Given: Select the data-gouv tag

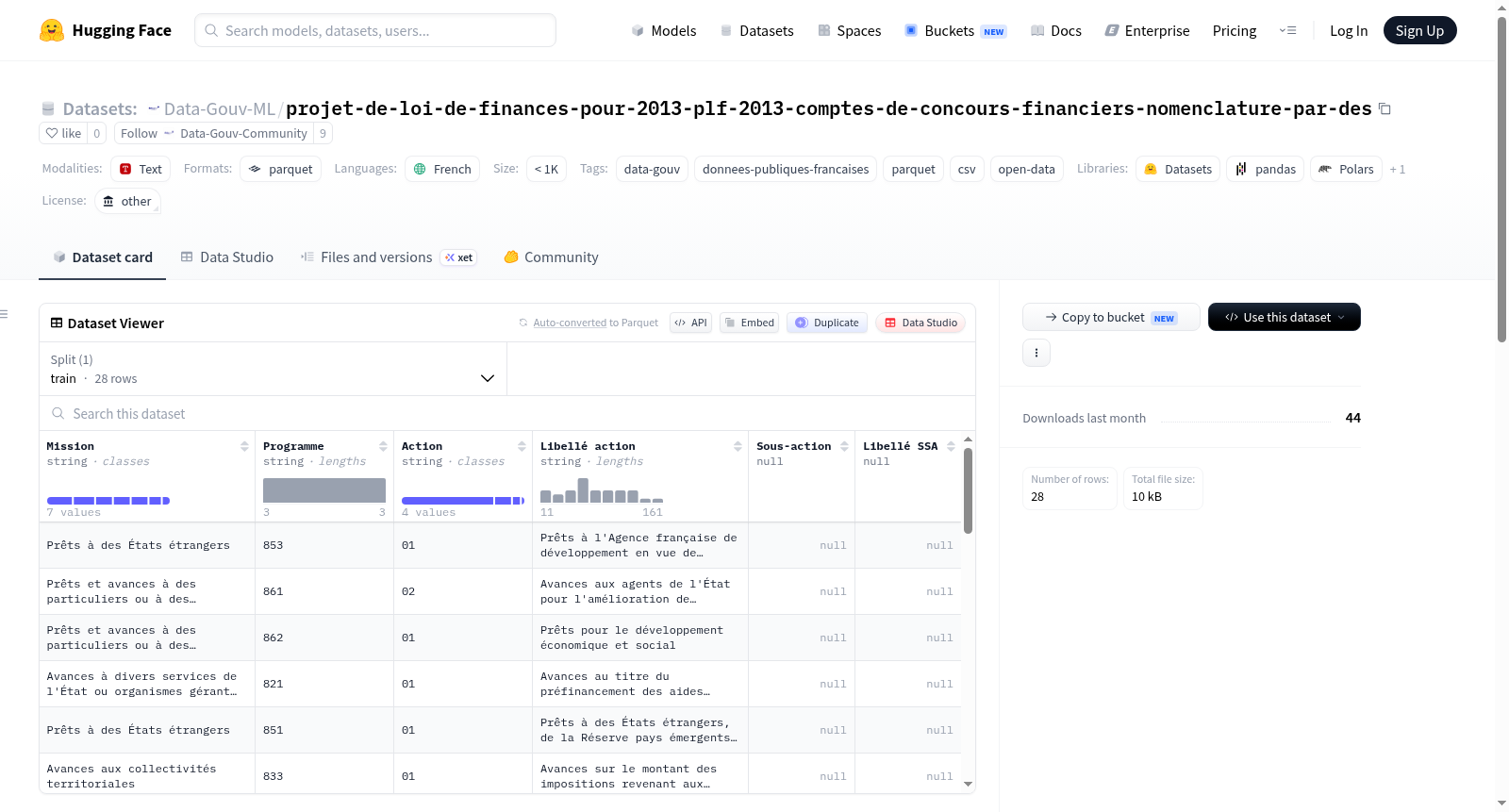Looking at the screenshot, I should (x=652, y=169).
